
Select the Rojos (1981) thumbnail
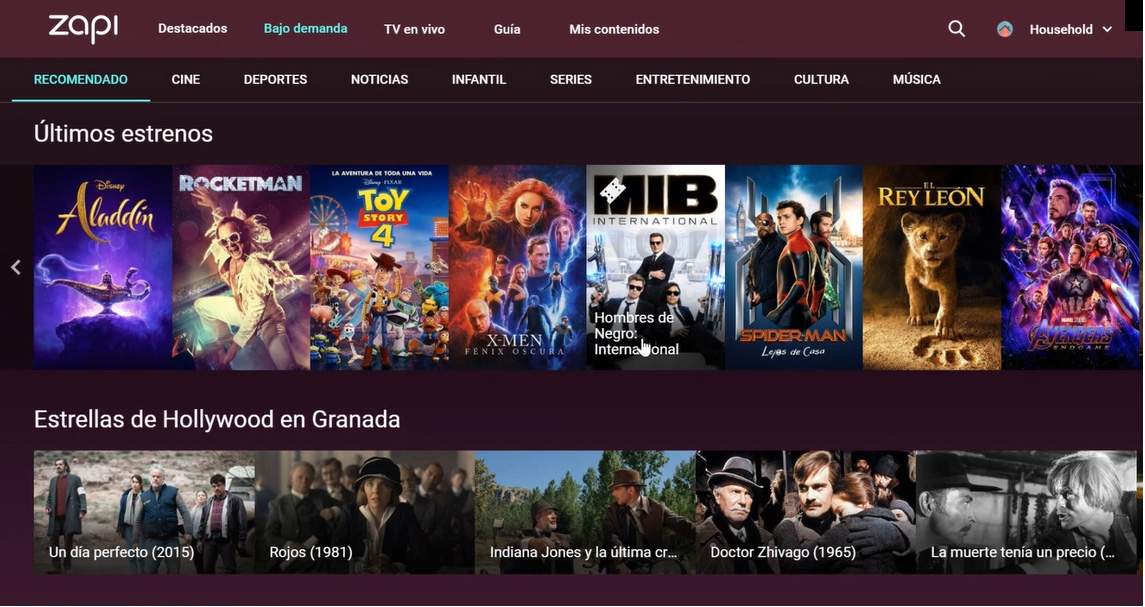click(x=364, y=512)
